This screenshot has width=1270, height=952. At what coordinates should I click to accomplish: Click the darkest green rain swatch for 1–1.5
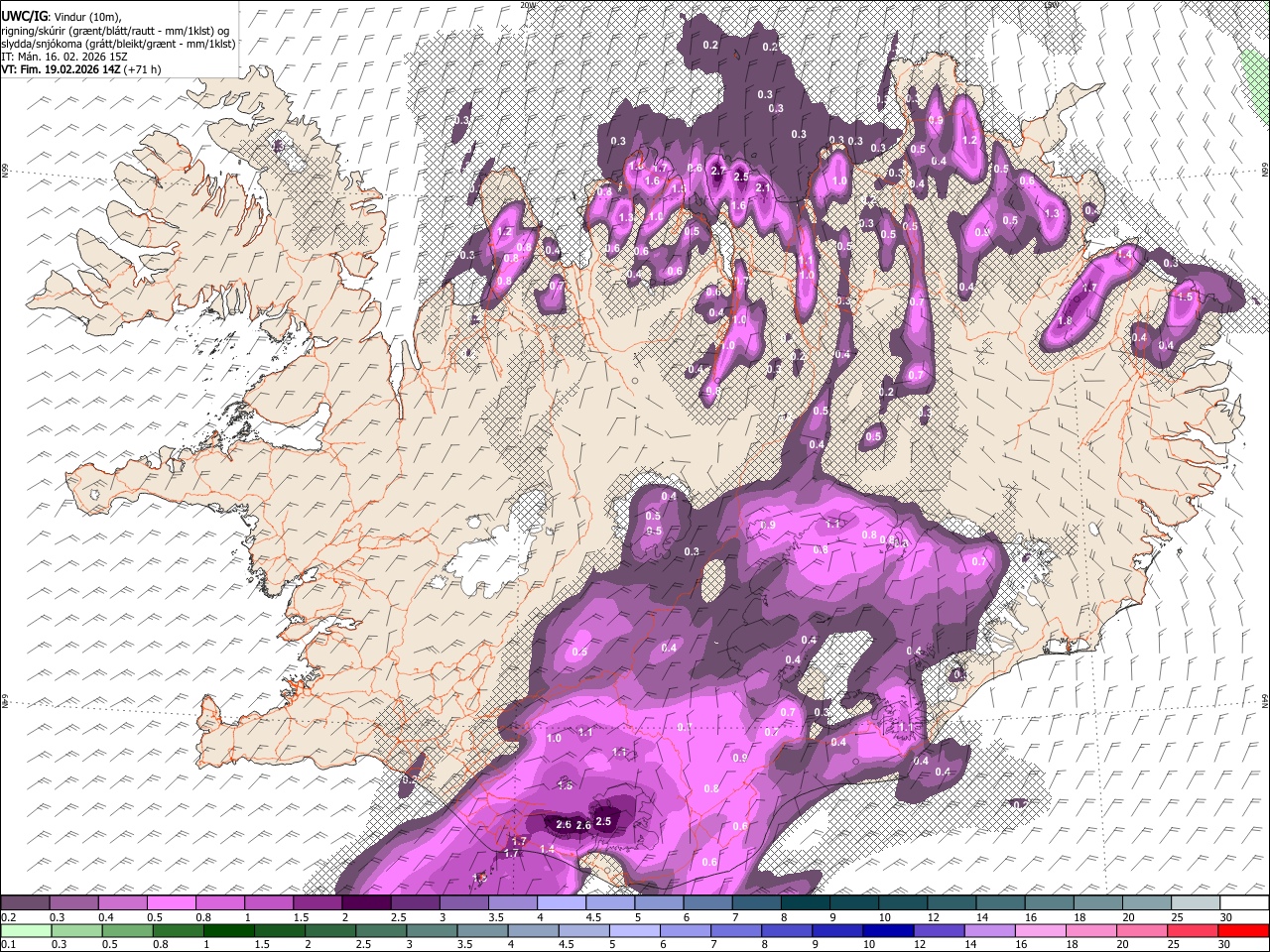point(230,930)
